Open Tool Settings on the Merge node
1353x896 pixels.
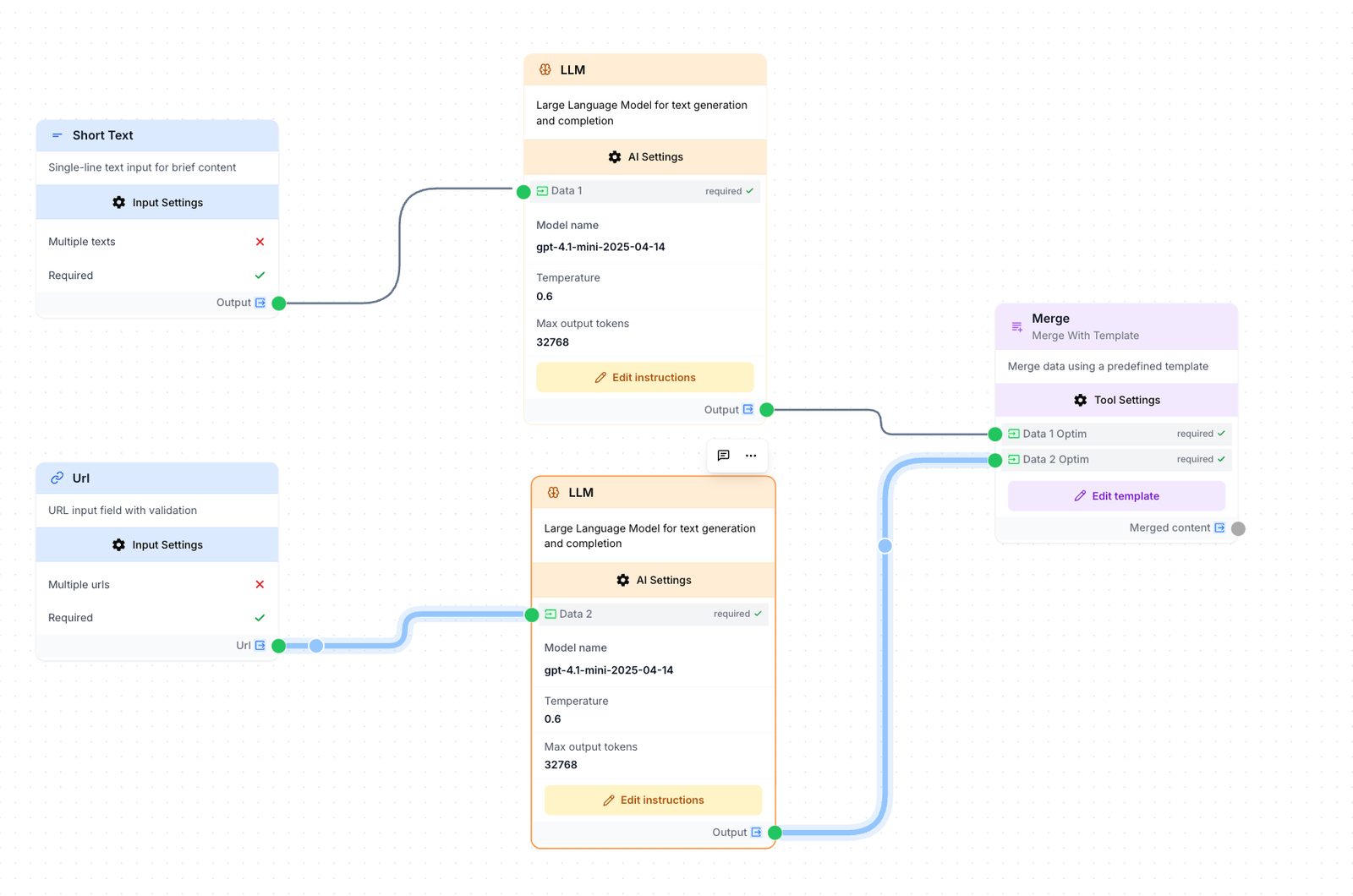(1117, 401)
